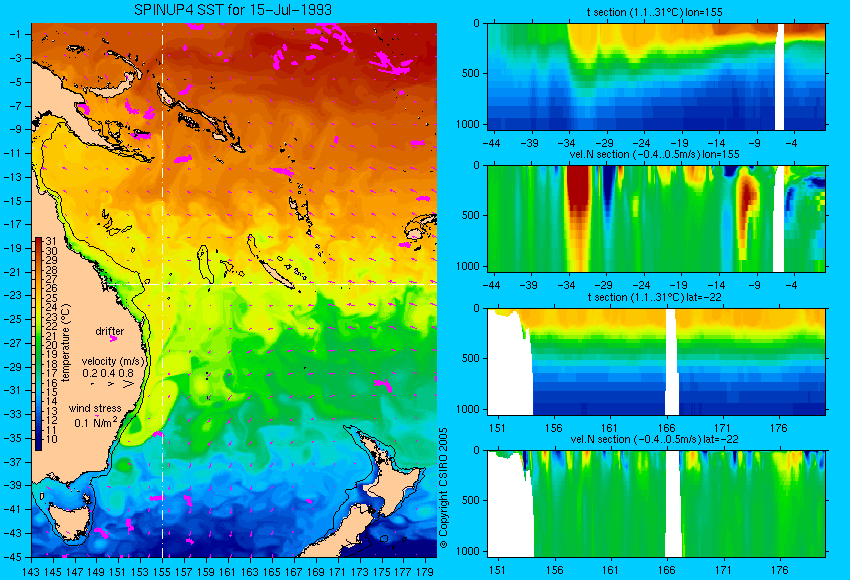This screenshot has width=850, height=580.
Task: Click the white gap at 166 in the lat=-22 temperature section
Action: pyautogui.click(x=671, y=362)
